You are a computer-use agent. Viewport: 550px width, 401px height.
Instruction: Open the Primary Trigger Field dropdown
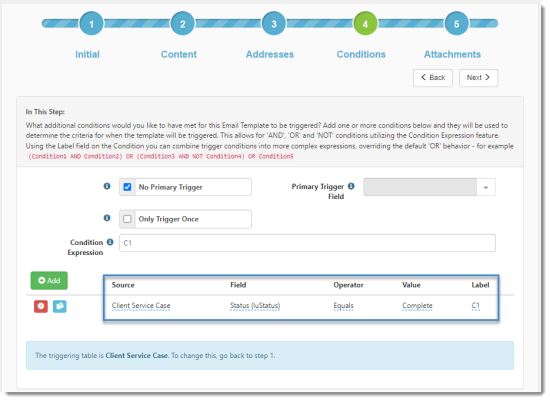click(429, 187)
